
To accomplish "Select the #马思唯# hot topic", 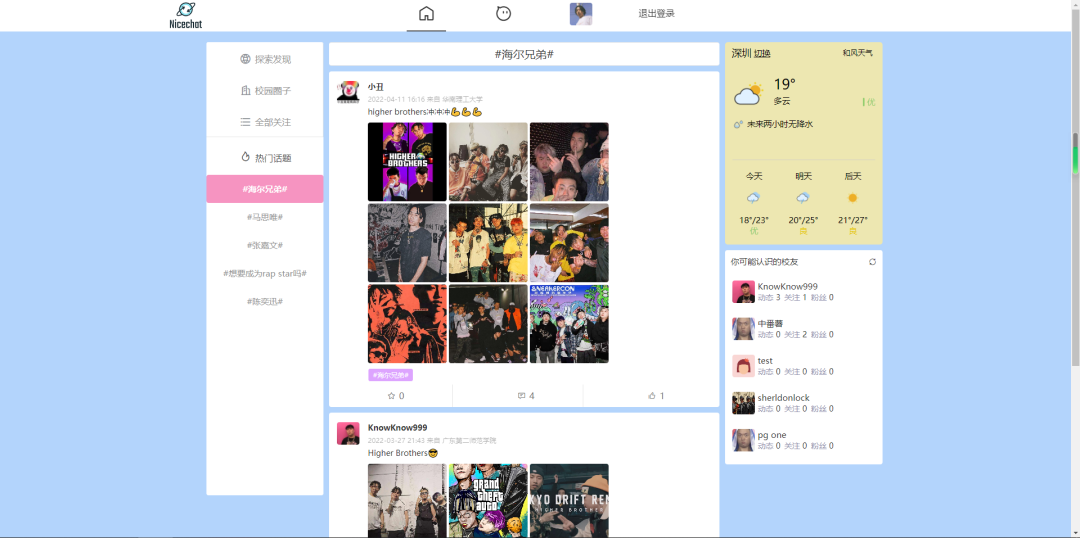I will point(265,217).
